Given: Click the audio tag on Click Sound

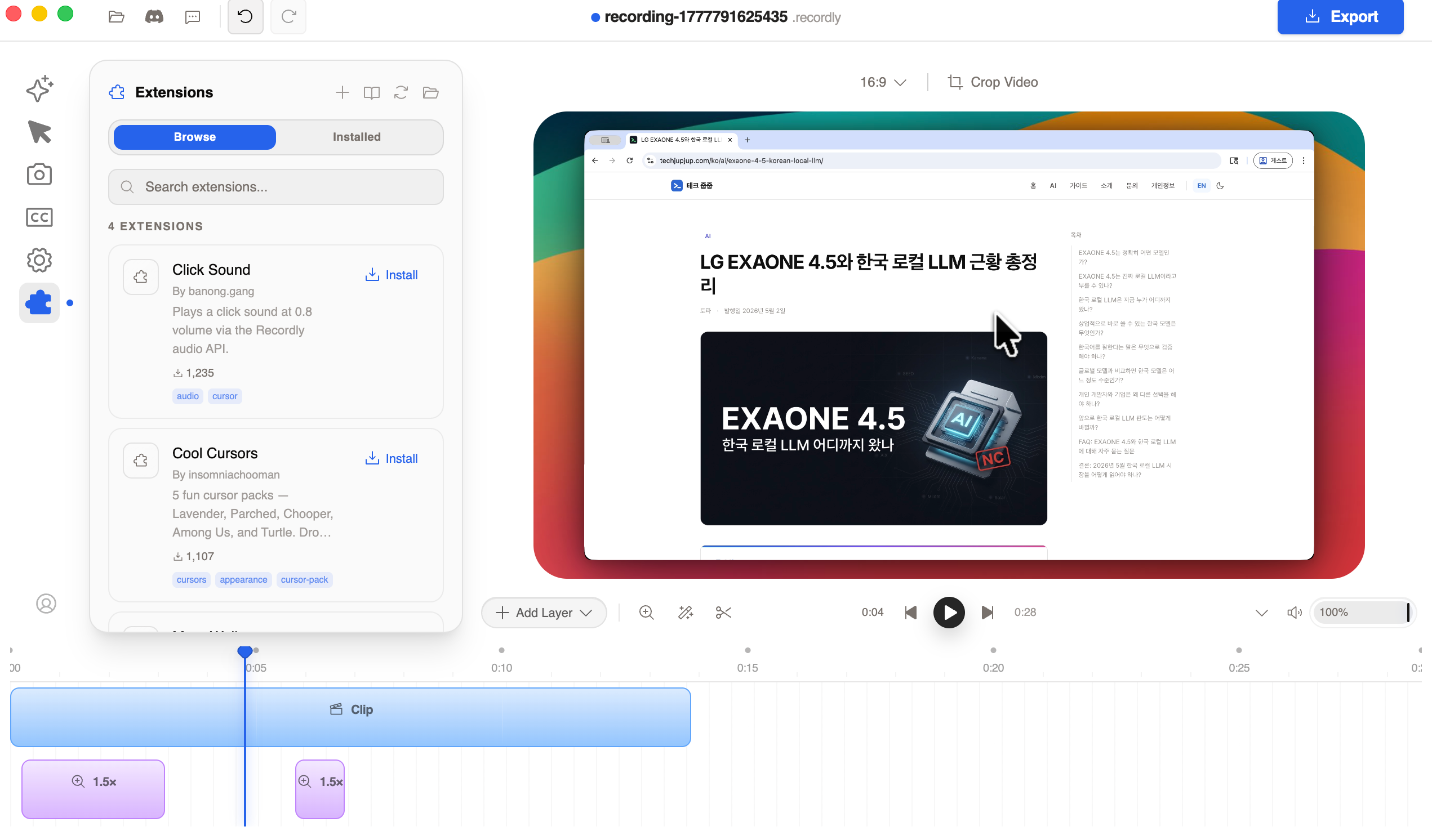Looking at the screenshot, I should 188,396.
